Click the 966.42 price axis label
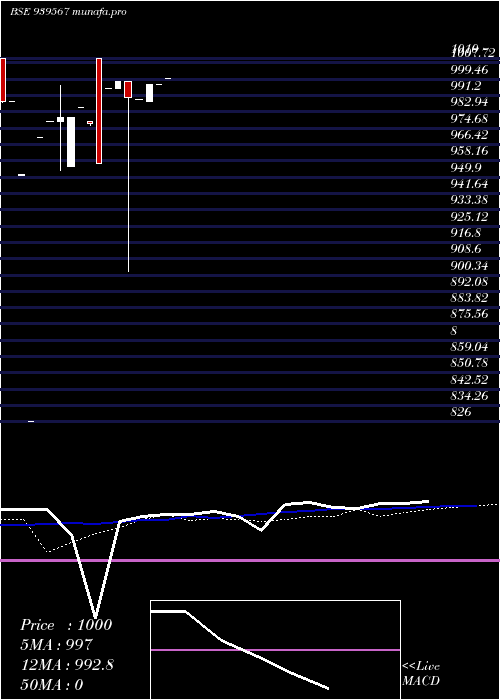The width and height of the screenshot is (500, 700). [x=469, y=134]
